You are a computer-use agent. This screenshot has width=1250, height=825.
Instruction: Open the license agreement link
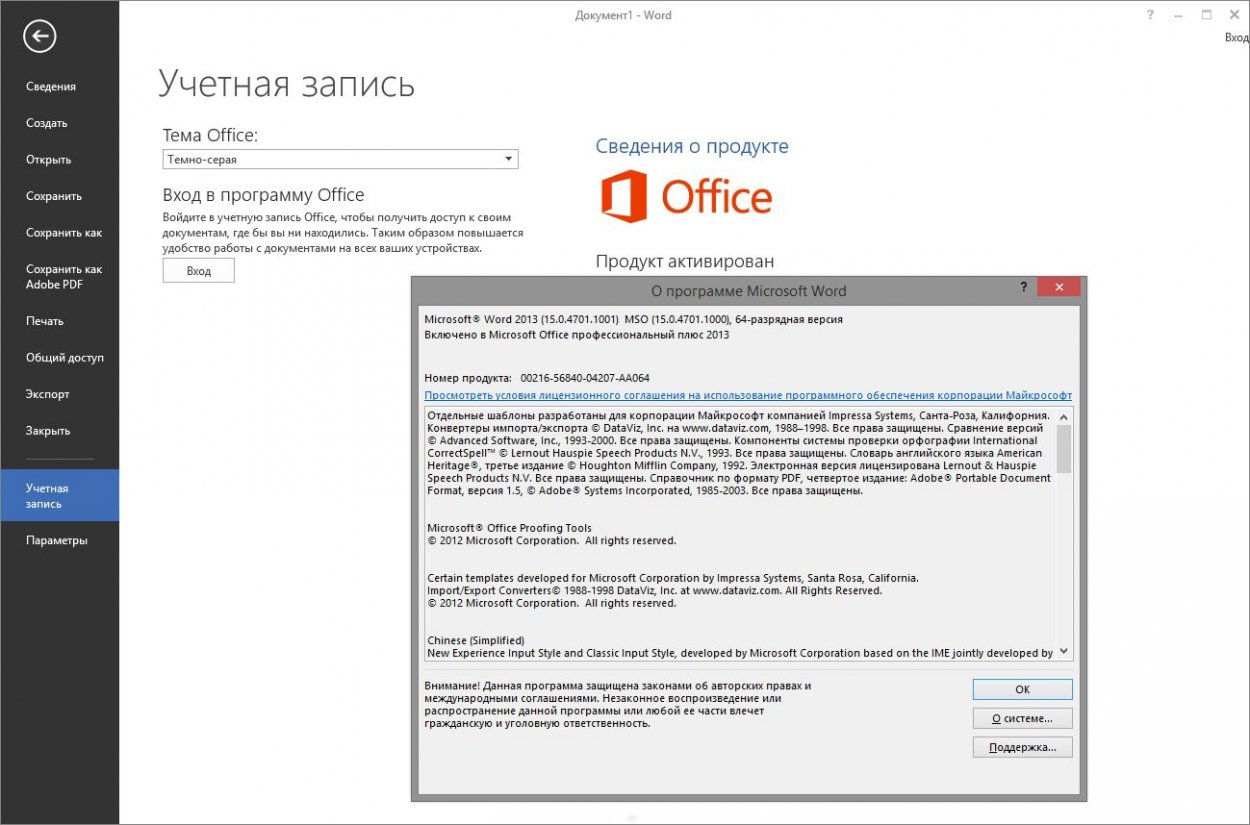coord(747,396)
